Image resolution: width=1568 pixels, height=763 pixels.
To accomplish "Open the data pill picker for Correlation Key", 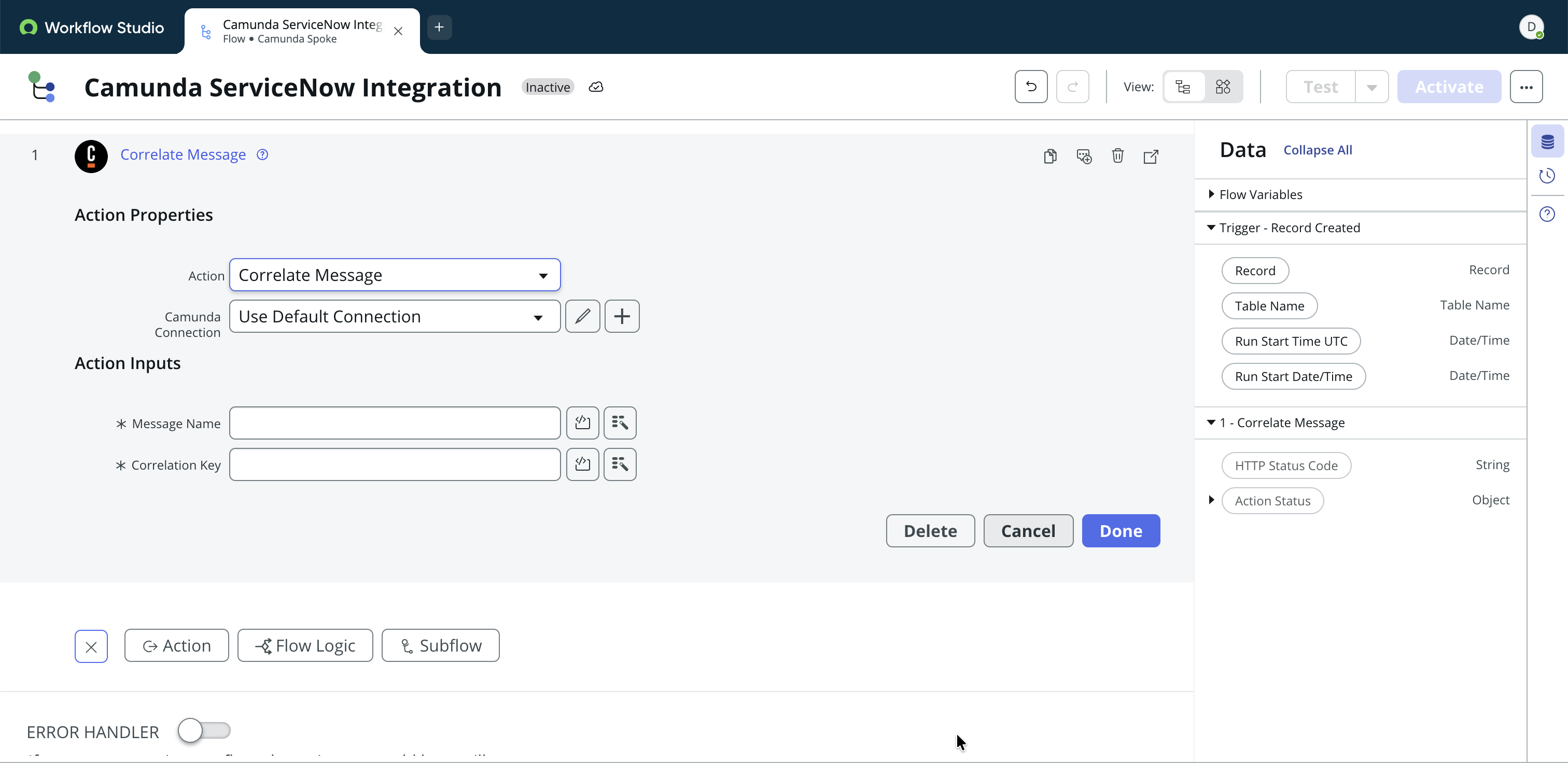I will point(620,464).
